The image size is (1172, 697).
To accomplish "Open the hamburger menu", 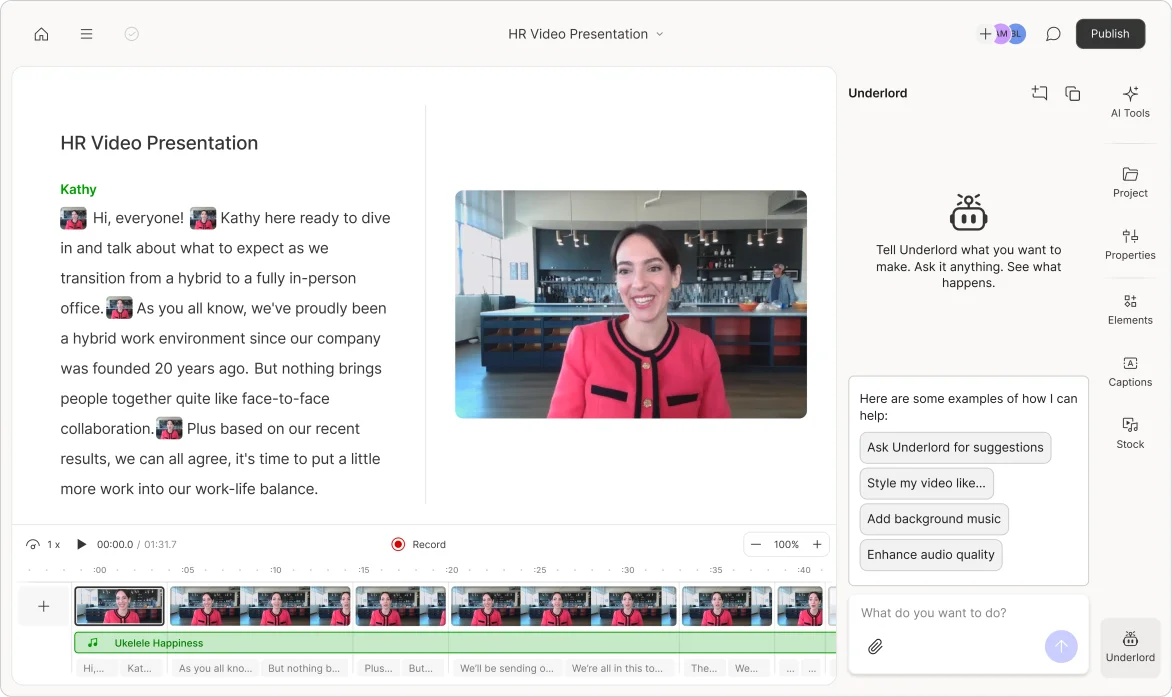I will 87,34.
